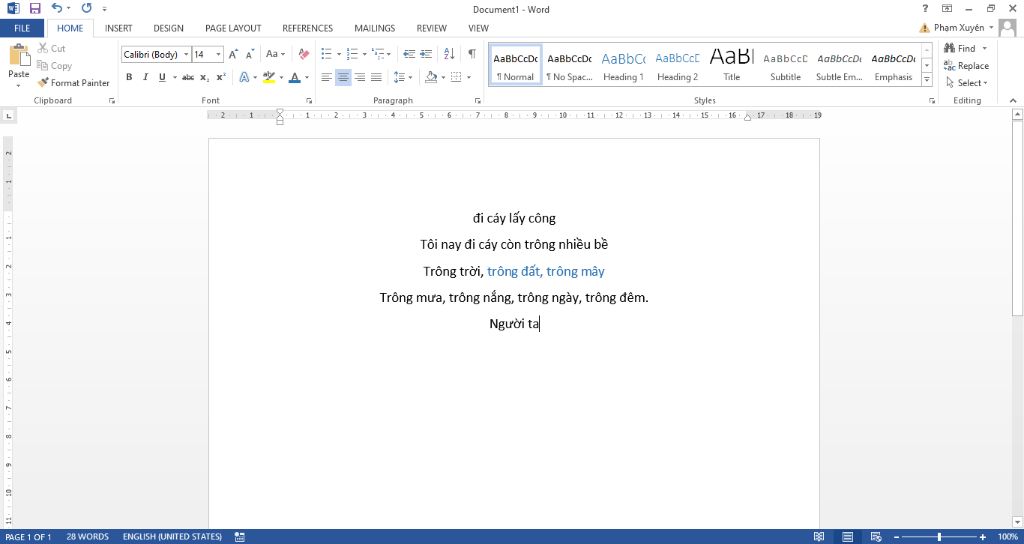The height and width of the screenshot is (544, 1024).
Task: Click the Copy button
Action: [54, 65]
